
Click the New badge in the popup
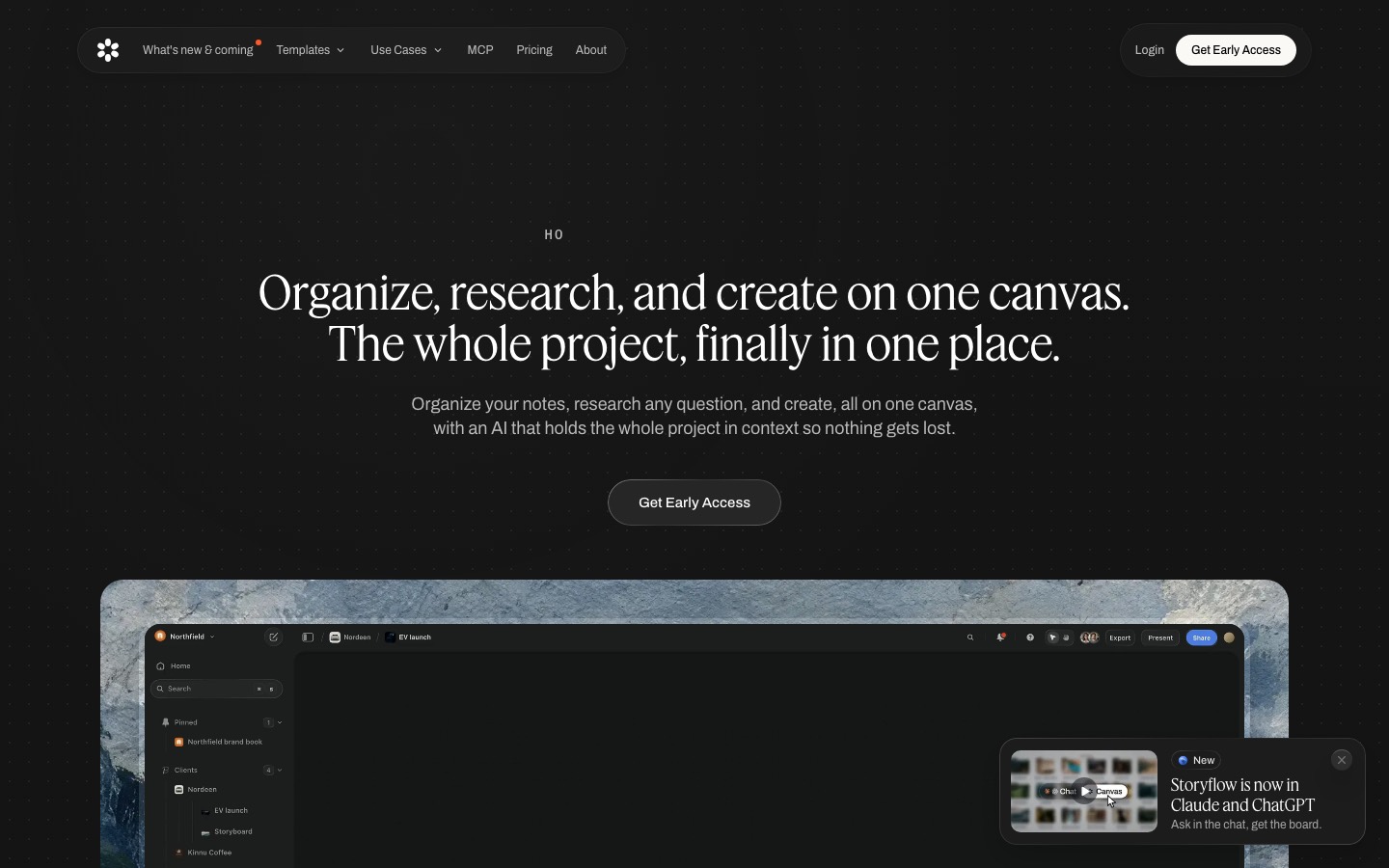tap(1196, 760)
